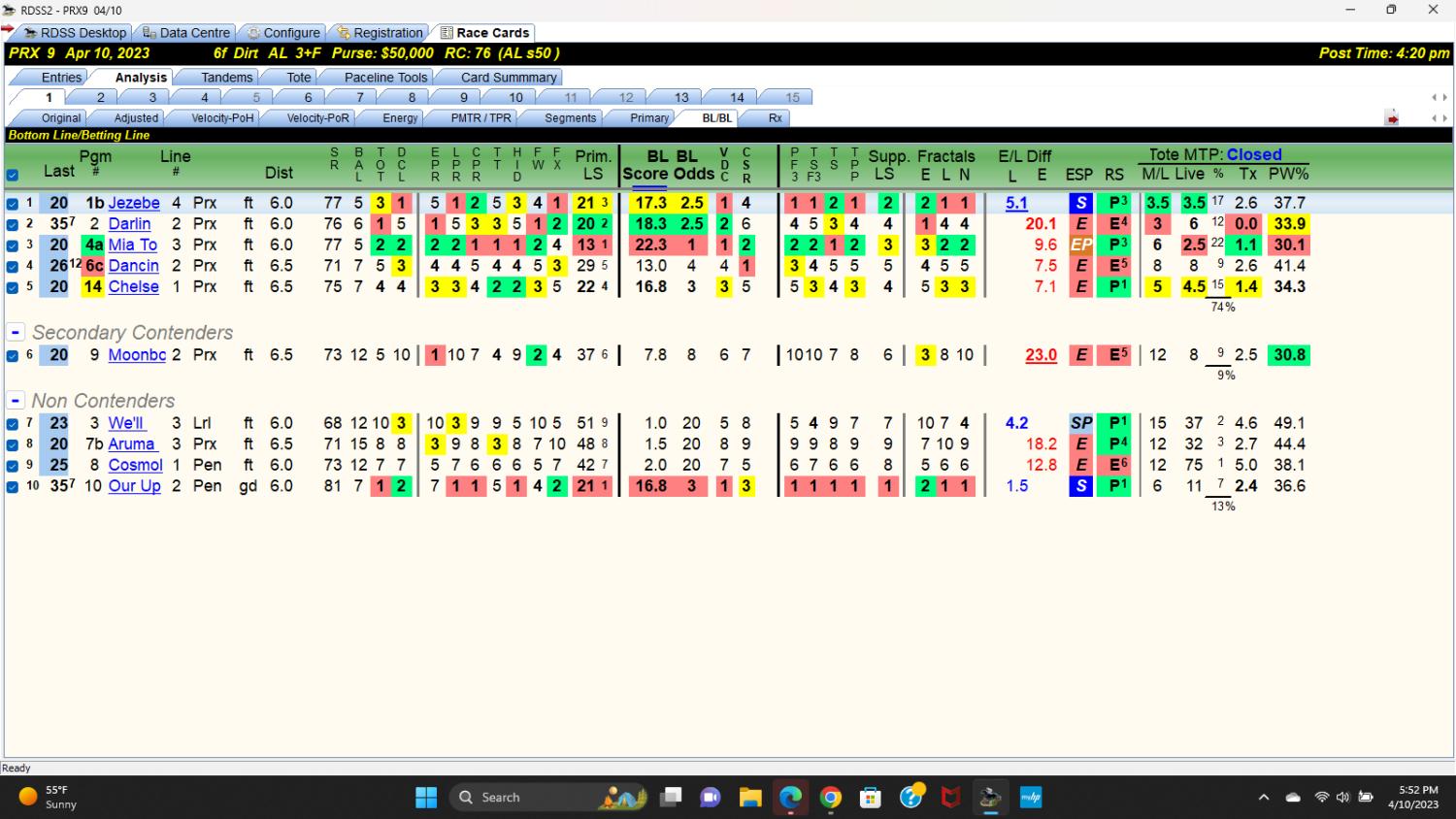Uncheck row 3 Mia To checkbox
This screenshot has height=819, width=1456.
[13, 246]
